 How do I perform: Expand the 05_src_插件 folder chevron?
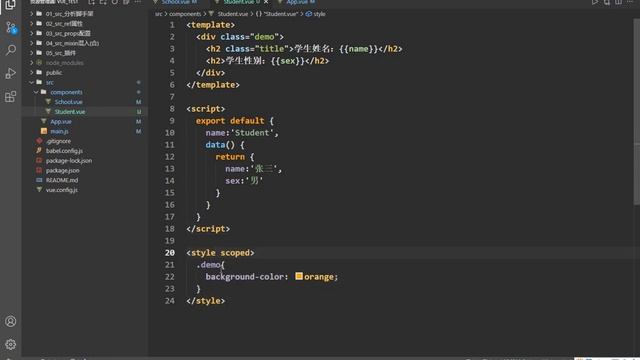click(x=31, y=53)
